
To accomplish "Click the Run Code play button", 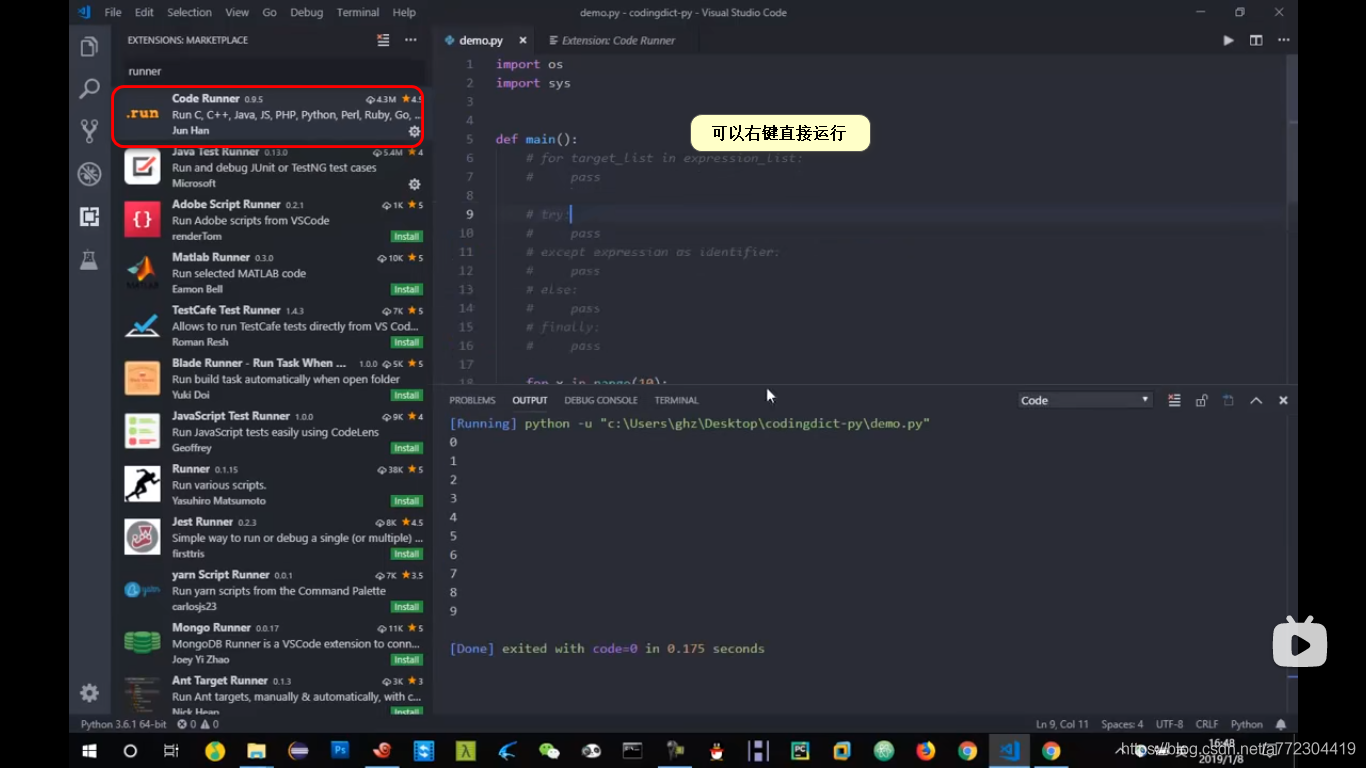I will point(1228,40).
